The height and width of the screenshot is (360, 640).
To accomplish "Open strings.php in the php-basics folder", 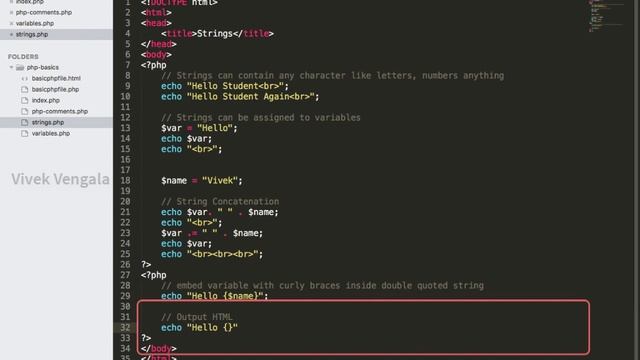I will [x=48, y=122].
